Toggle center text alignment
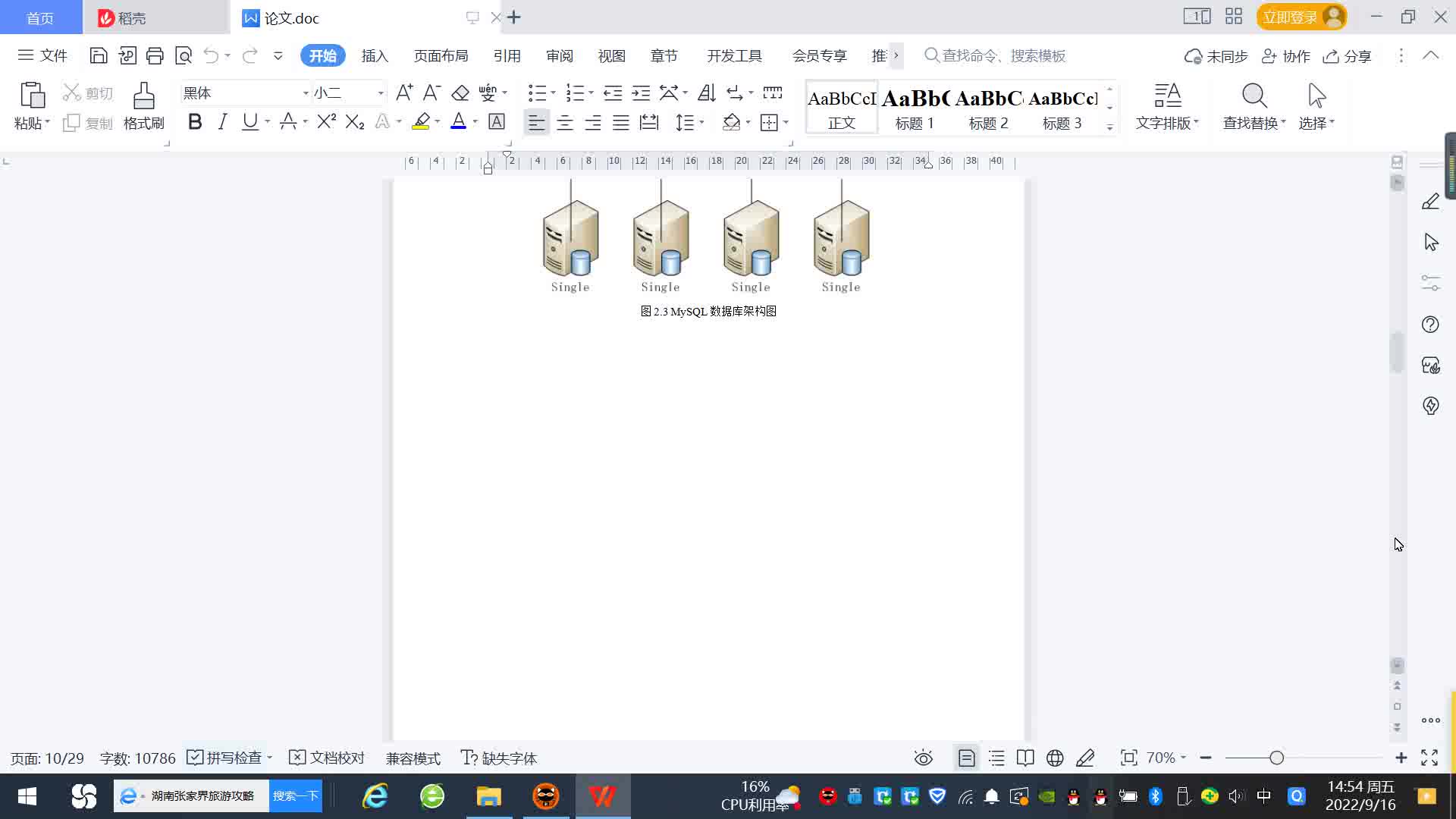The height and width of the screenshot is (819, 1456). click(x=565, y=122)
